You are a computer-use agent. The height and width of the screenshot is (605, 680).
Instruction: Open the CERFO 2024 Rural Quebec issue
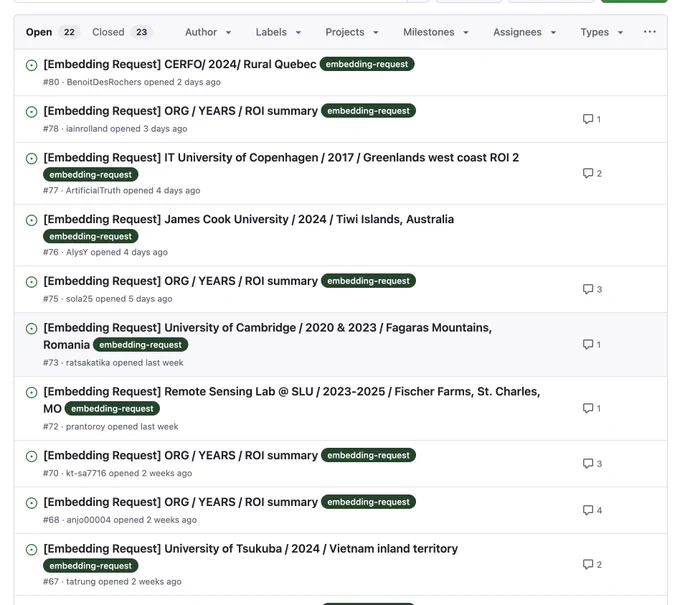tap(180, 64)
